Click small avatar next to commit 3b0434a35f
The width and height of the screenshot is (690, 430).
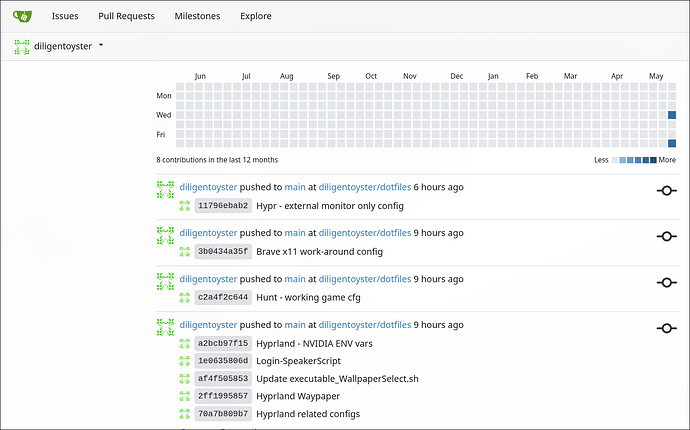coord(185,251)
